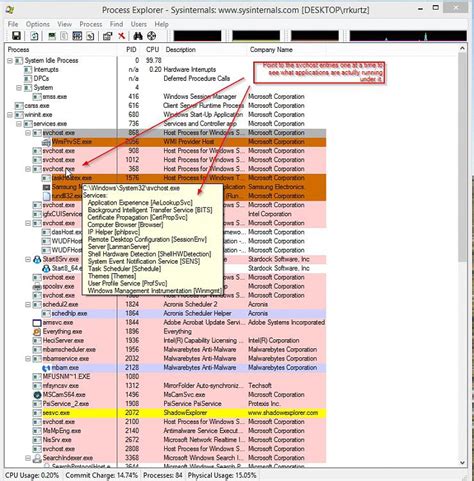Viewport: 474px width, 481px height.
Task: Click the CPU Usage status bar entry
Action: point(32,475)
